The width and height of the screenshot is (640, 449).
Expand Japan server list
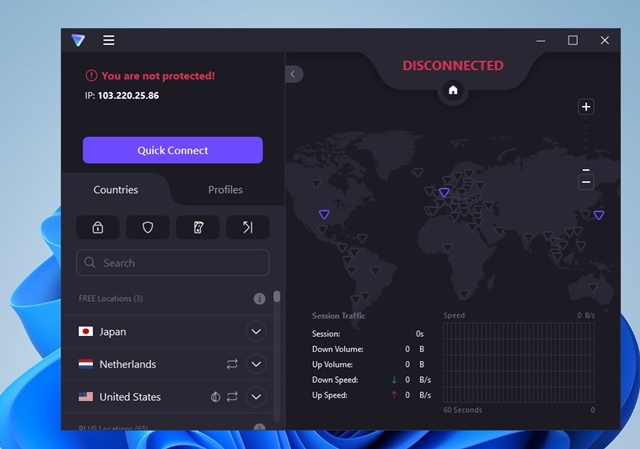coord(256,331)
